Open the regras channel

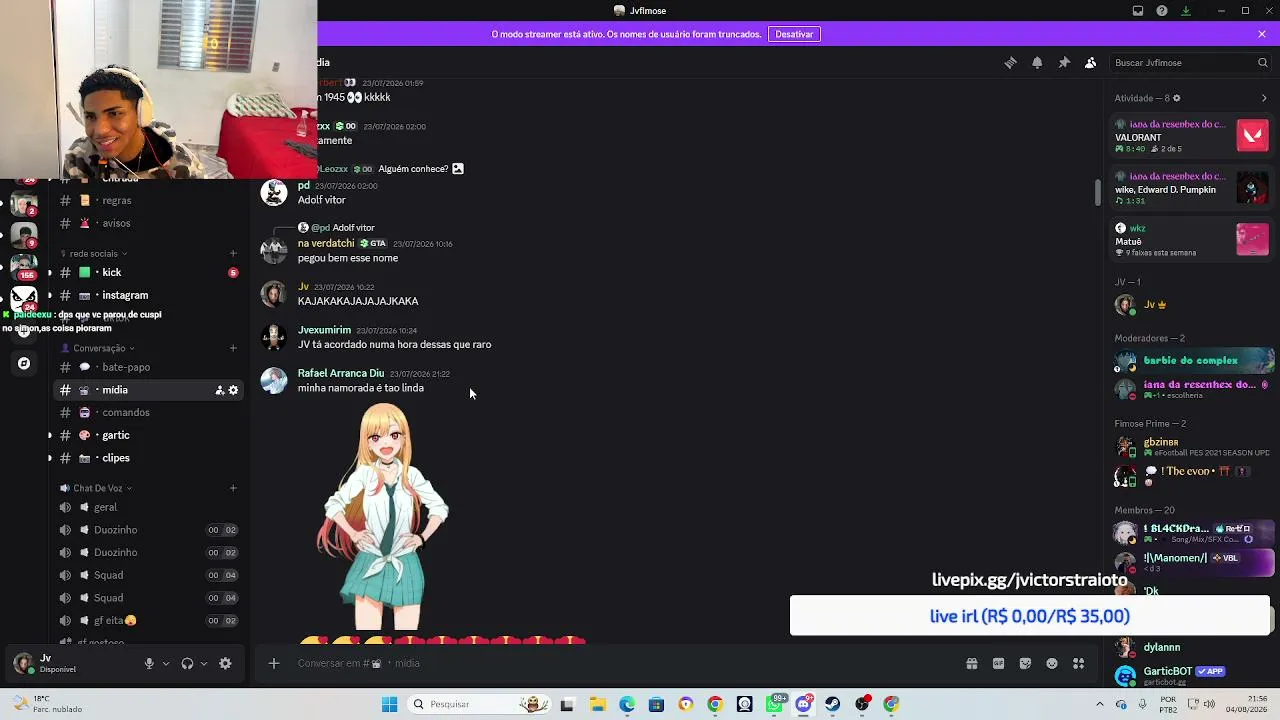point(148,200)
